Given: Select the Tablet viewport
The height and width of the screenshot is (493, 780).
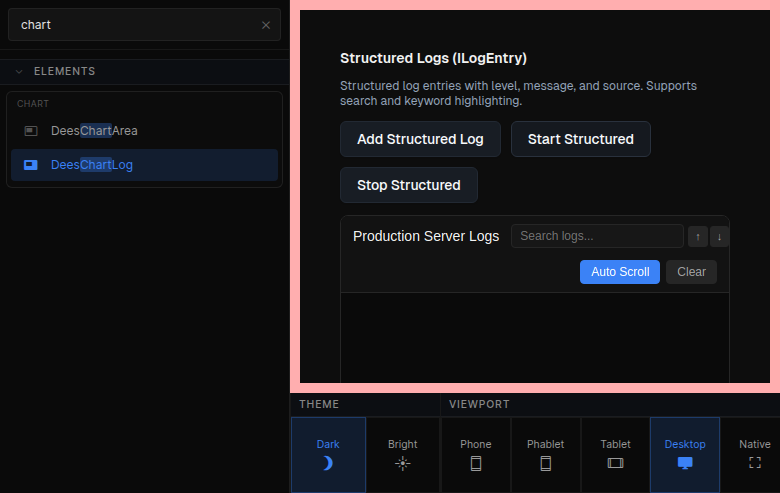Looking at the screenshot, I should (615, 454).
